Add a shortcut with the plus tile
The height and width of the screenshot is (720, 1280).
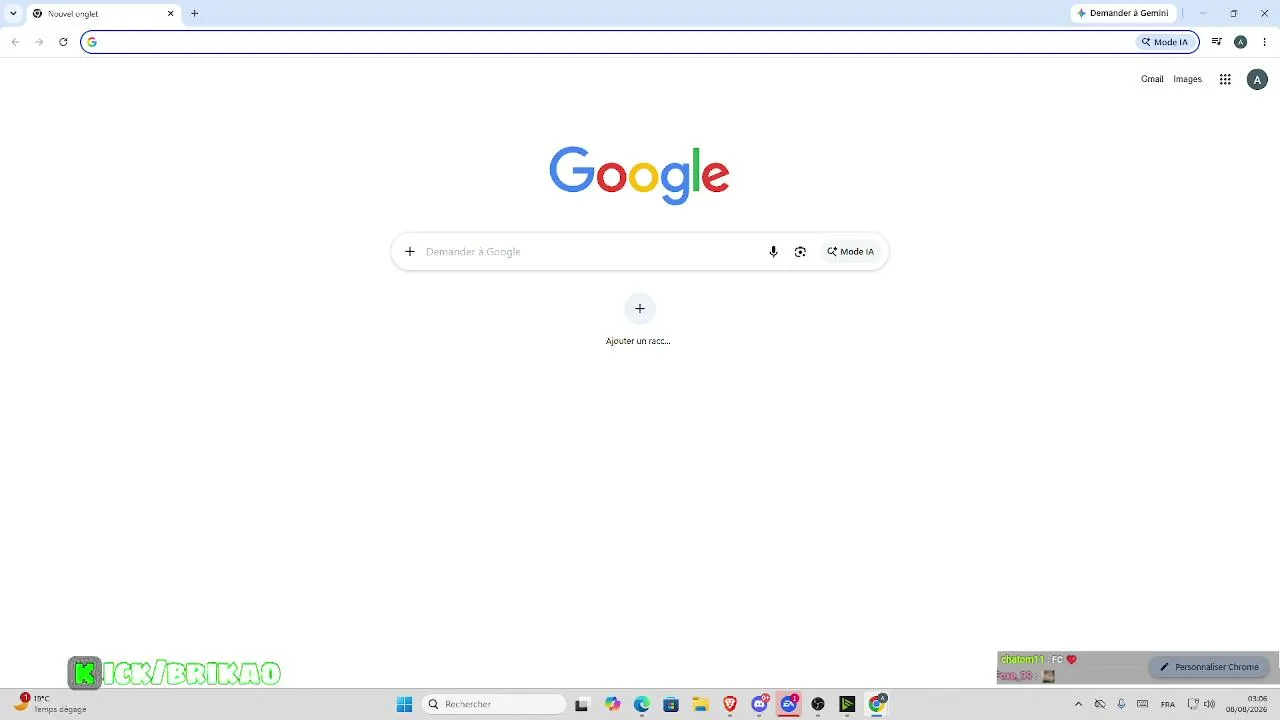[x=639, y=308]
